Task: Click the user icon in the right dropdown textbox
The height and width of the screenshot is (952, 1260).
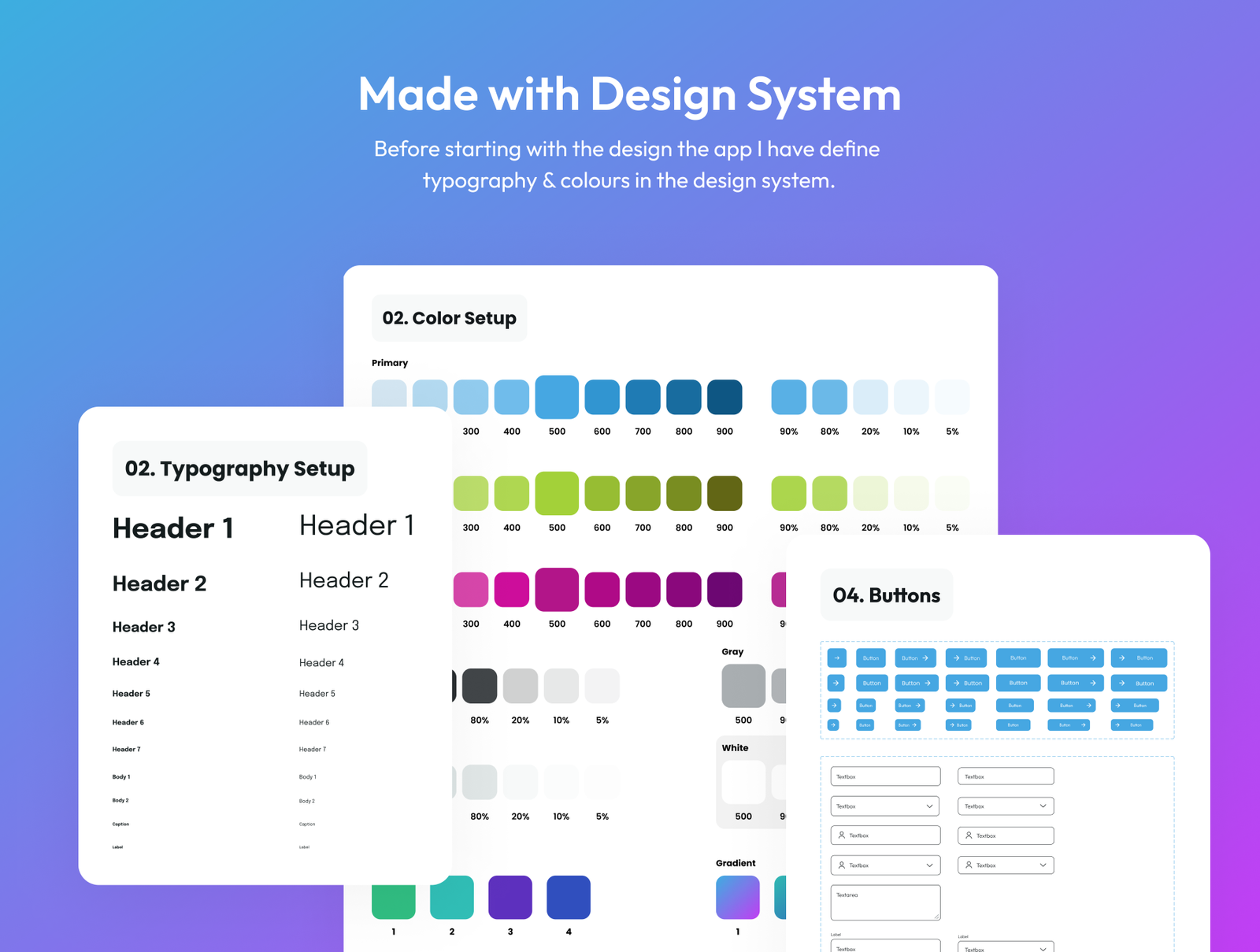Action: [x=969, y=865]
